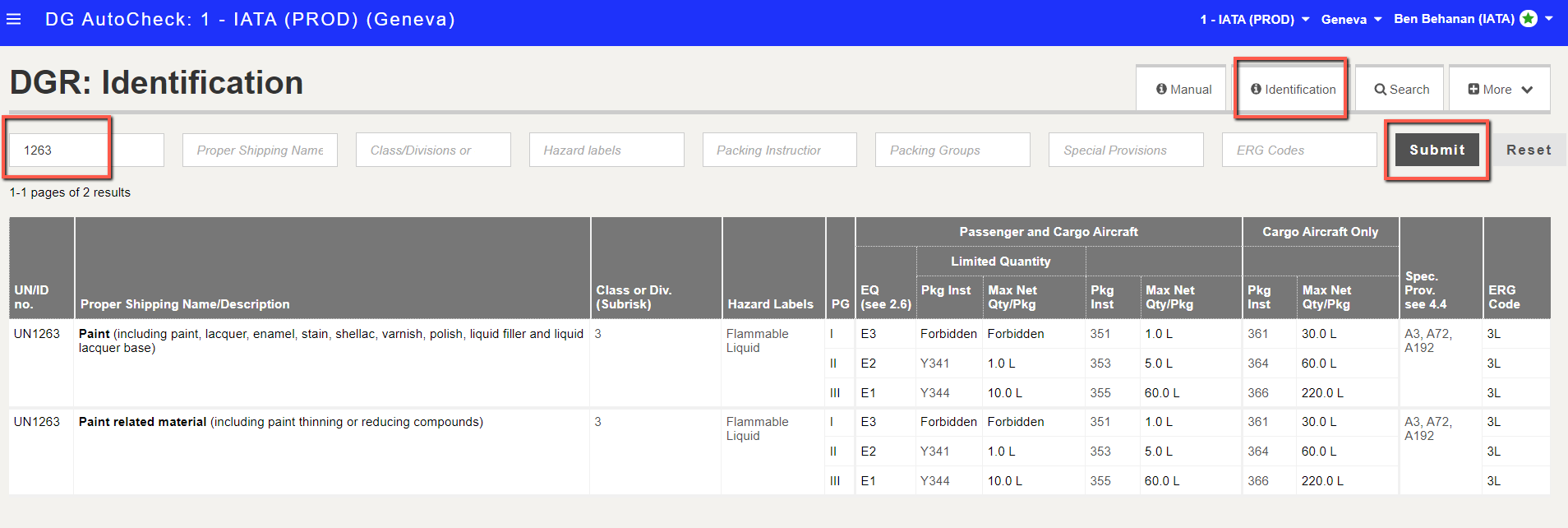Screen dimensions: 1568x528
Task: Click the ERG Codes filter field
Action: coord(1300,150)
